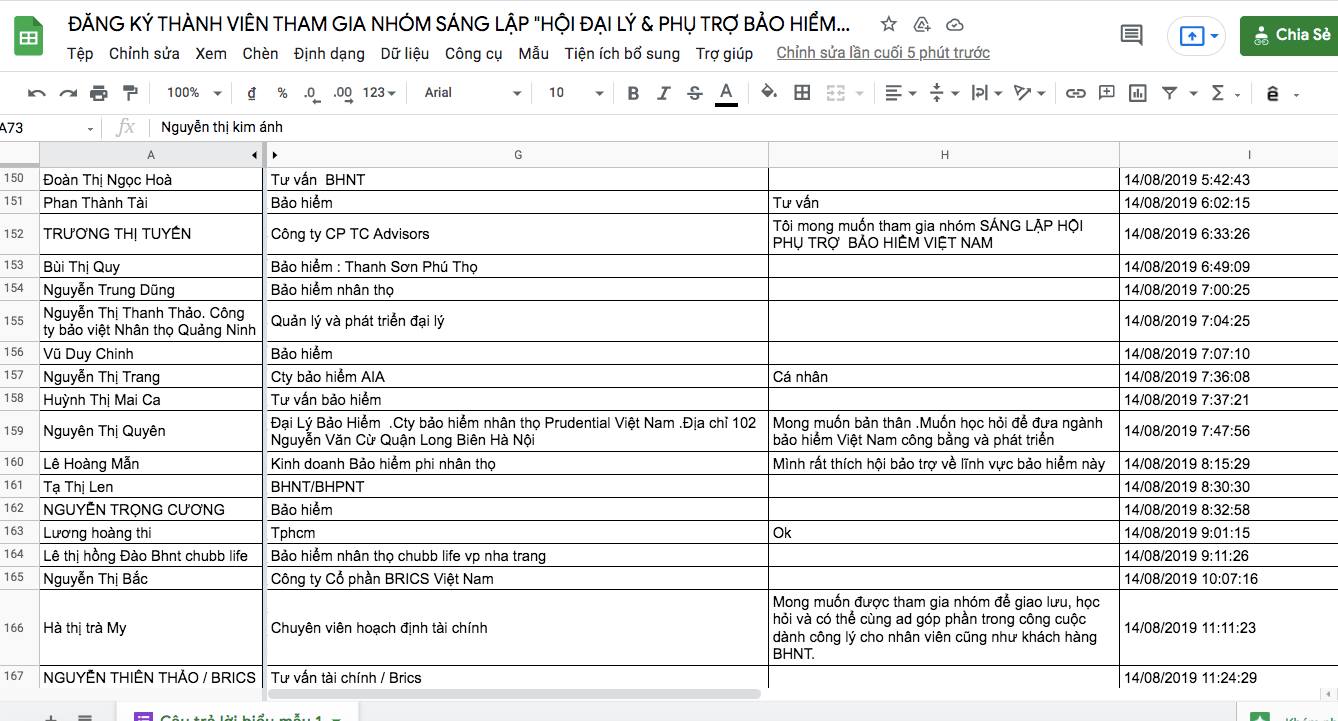Image resolution: width=1338 pixels, height=721 pixels.
Task: Select timestamp cell '14/08/2019 9:01:15'
Action: (1229, 533)
